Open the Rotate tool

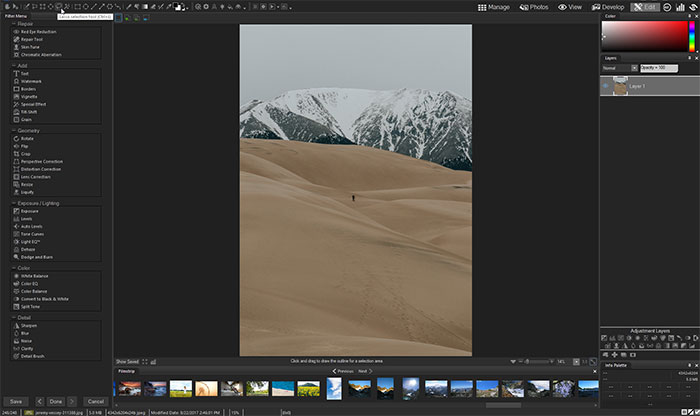(24, 138)
